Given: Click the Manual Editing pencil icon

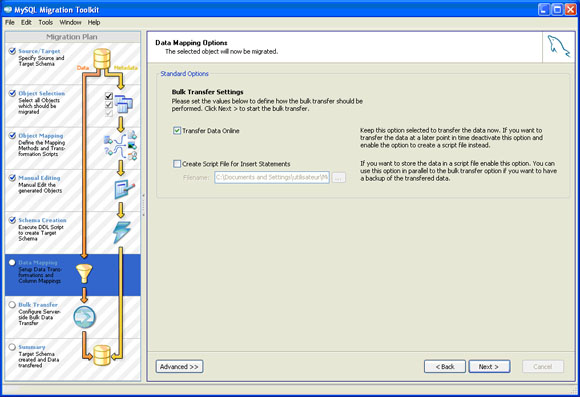Looking at the screenshot, I should (x=125, y=189).
